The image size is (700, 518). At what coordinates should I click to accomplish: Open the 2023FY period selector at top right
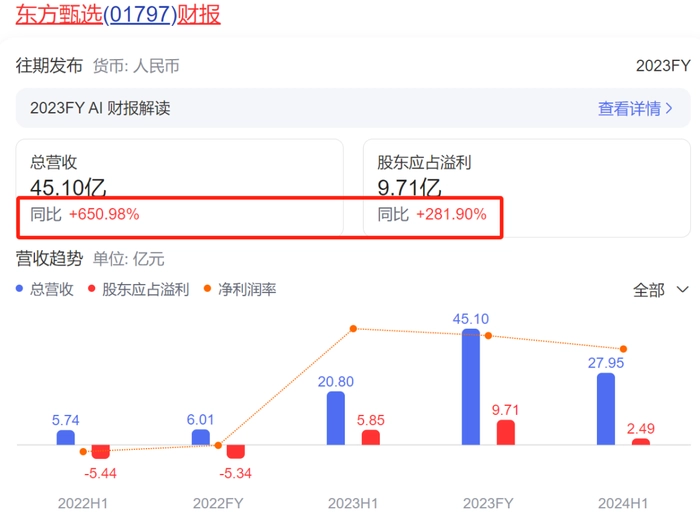point(663,66)
